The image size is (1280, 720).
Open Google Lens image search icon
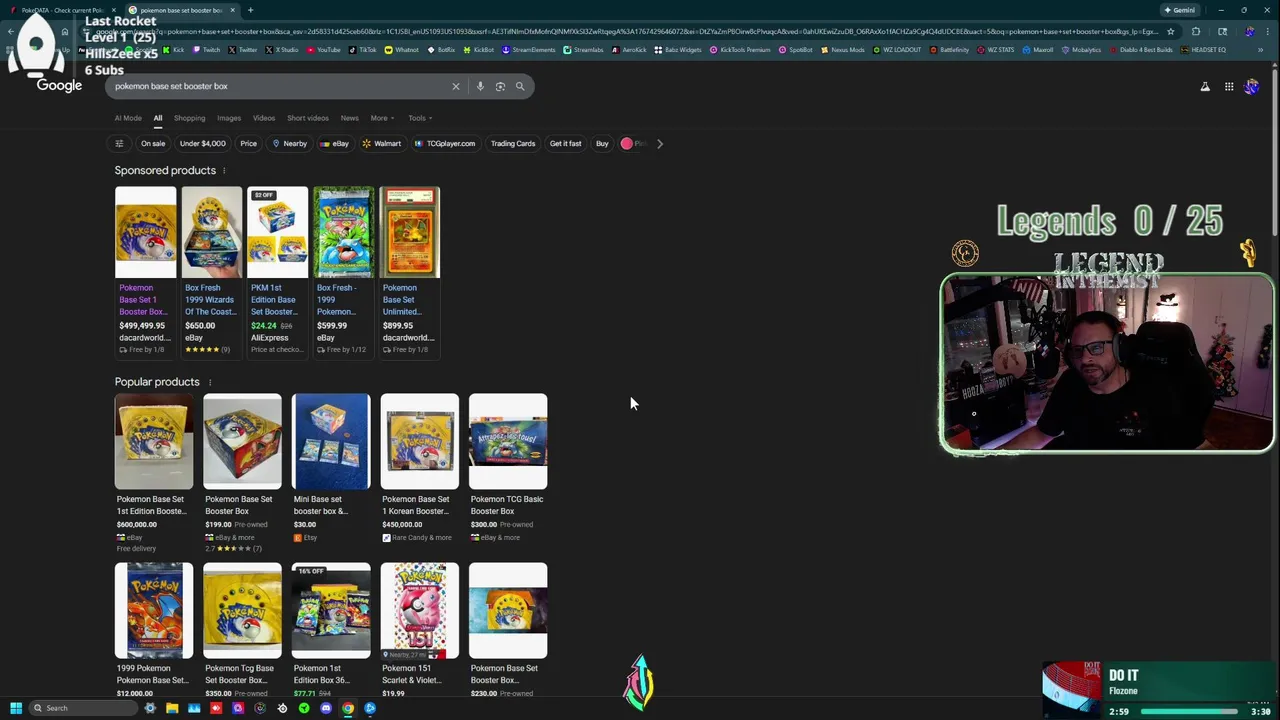tap(500, 86)
